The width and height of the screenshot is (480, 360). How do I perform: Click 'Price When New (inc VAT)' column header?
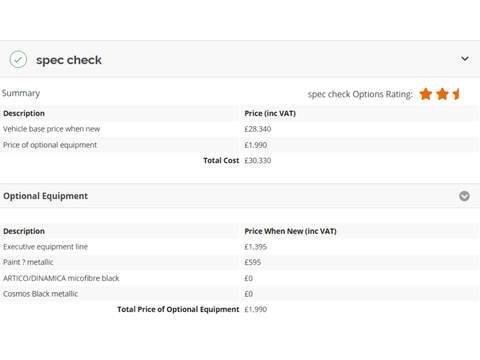[x=290, y=231]
